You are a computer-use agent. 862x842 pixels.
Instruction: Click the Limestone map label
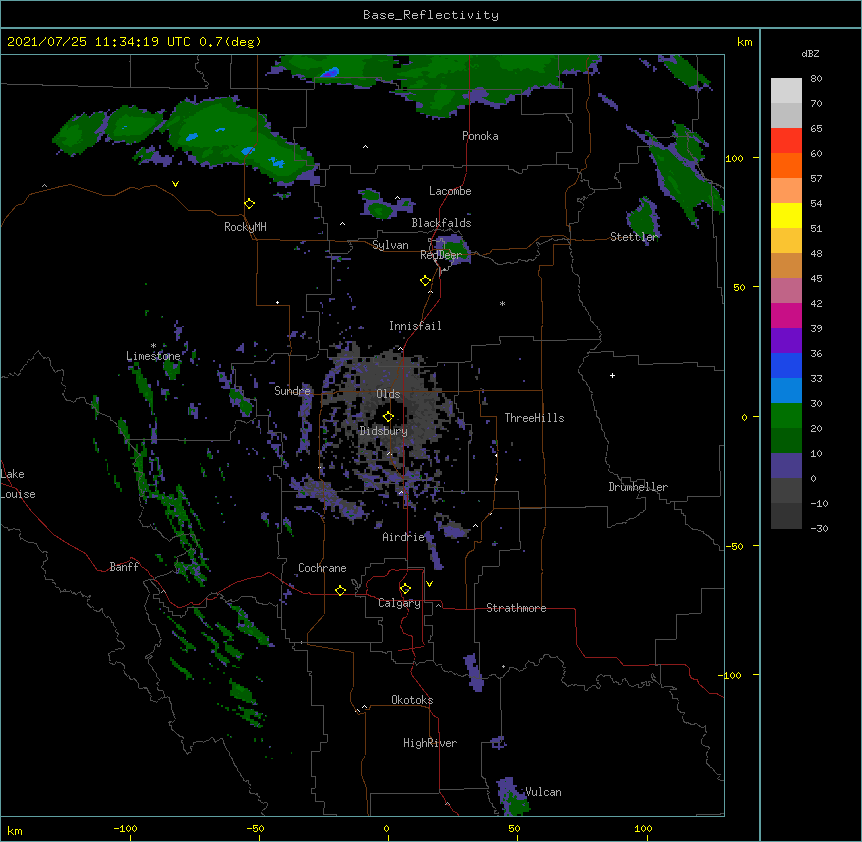click(153, 356)
